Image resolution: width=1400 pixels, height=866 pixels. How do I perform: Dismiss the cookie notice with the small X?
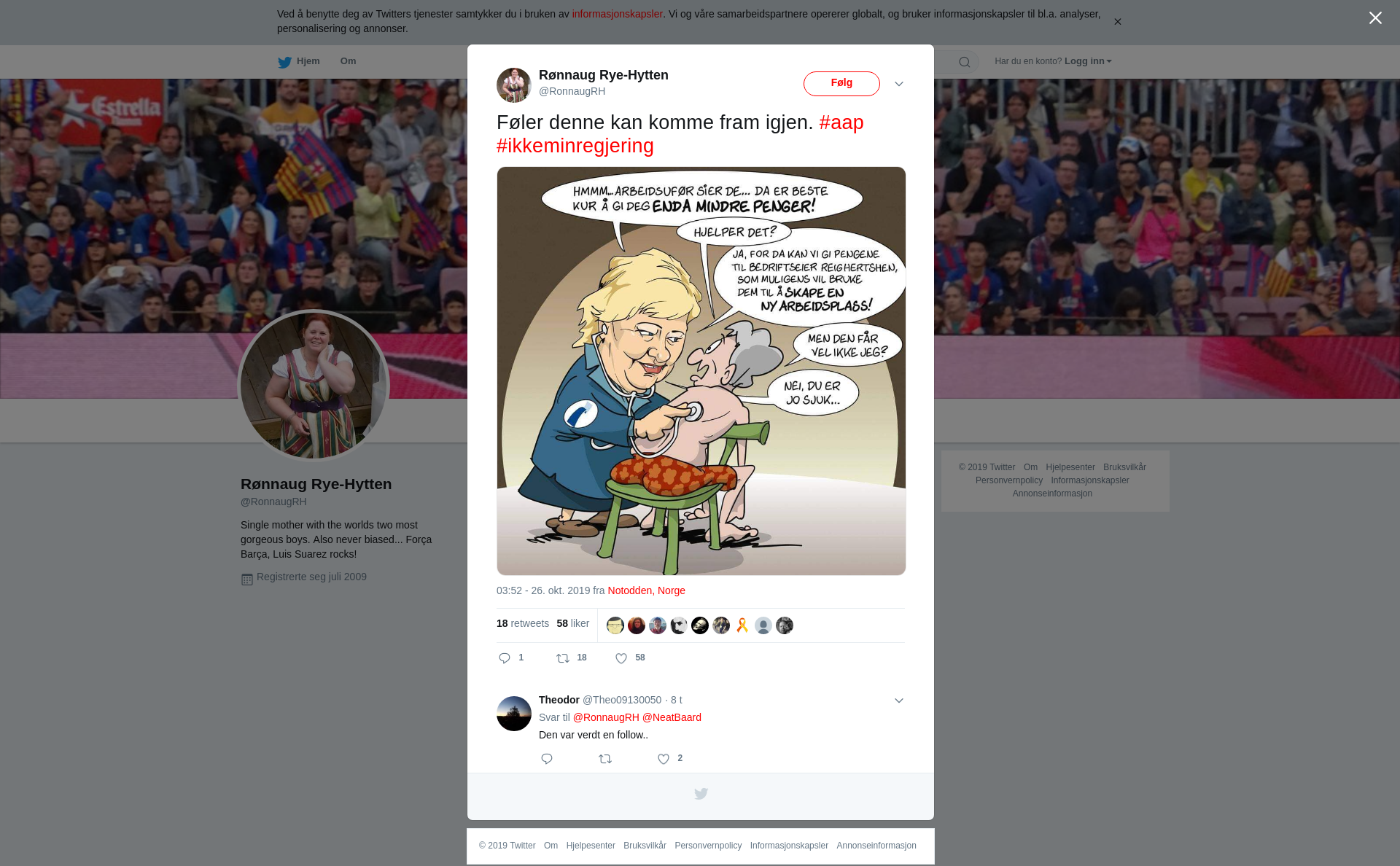[x=1117, y=22]
